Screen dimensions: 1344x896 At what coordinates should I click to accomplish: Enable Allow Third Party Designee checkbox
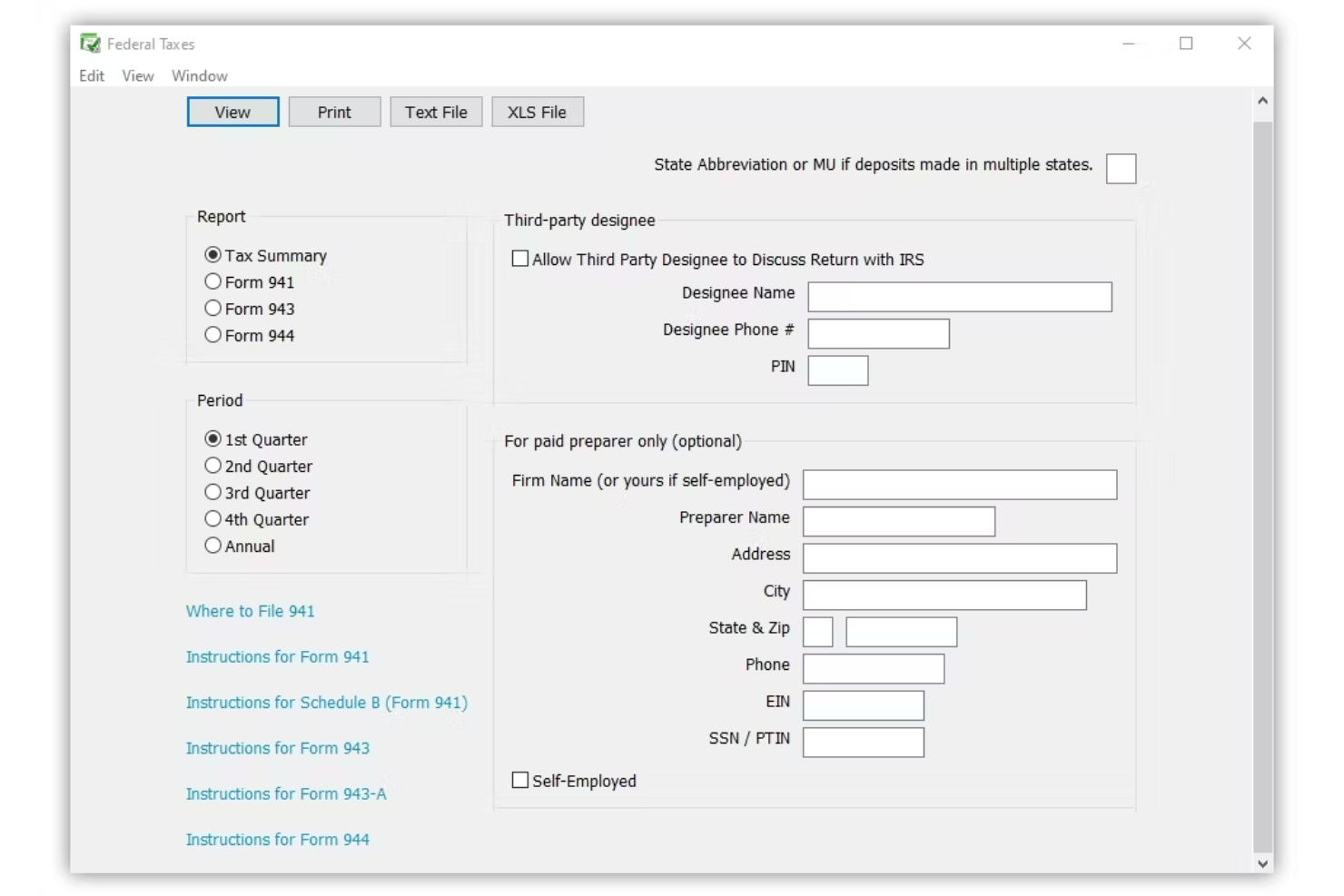tap(520, 259)
